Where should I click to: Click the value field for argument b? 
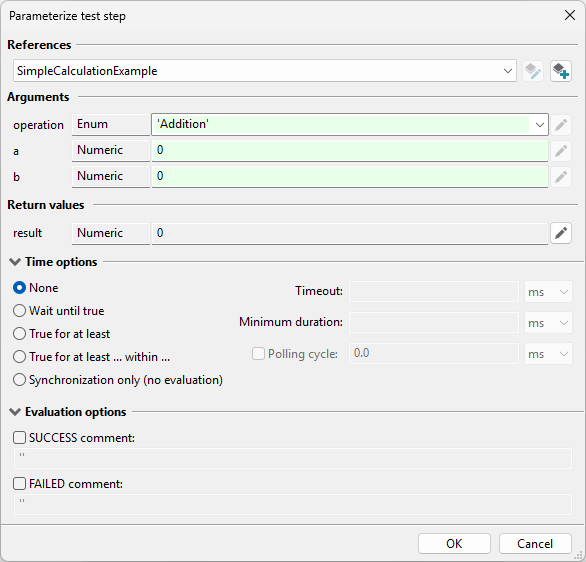[x=350, y=176]
